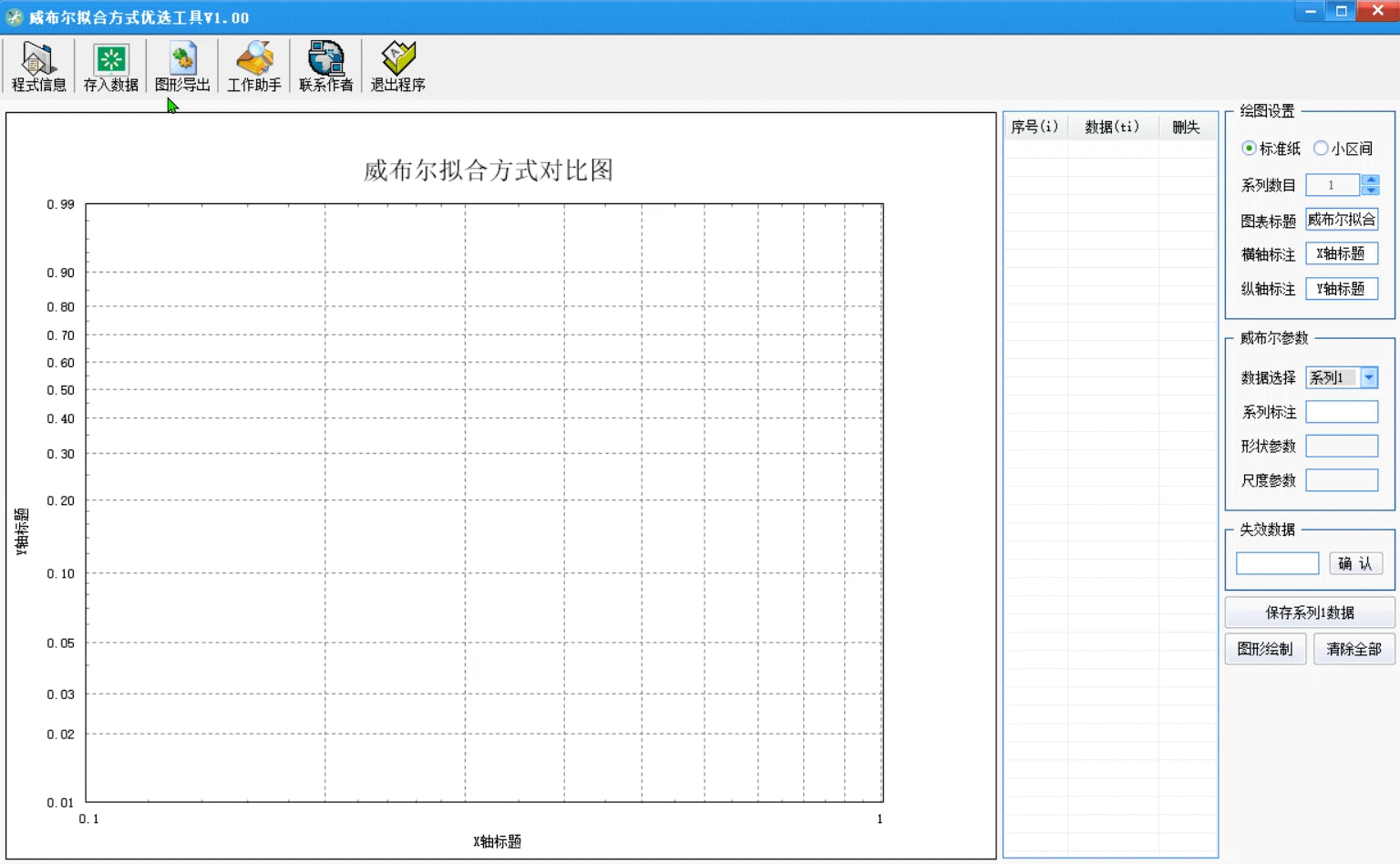Image resolution: width=1400 pixels, height=864 pixels.
Task: Click the 形状参数 parameter field
Action: point(1342,446)
